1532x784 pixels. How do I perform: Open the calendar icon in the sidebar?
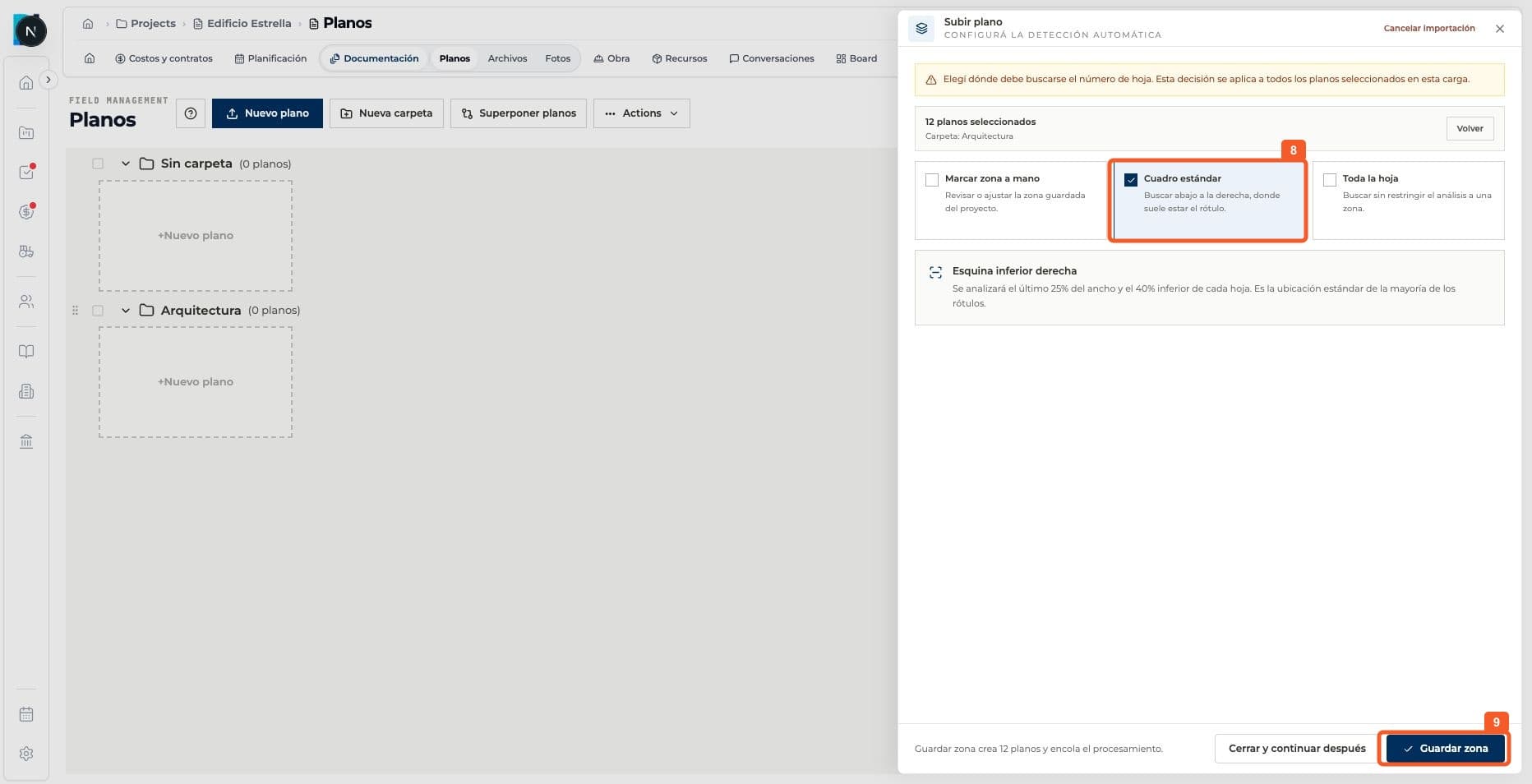(26, 714)
